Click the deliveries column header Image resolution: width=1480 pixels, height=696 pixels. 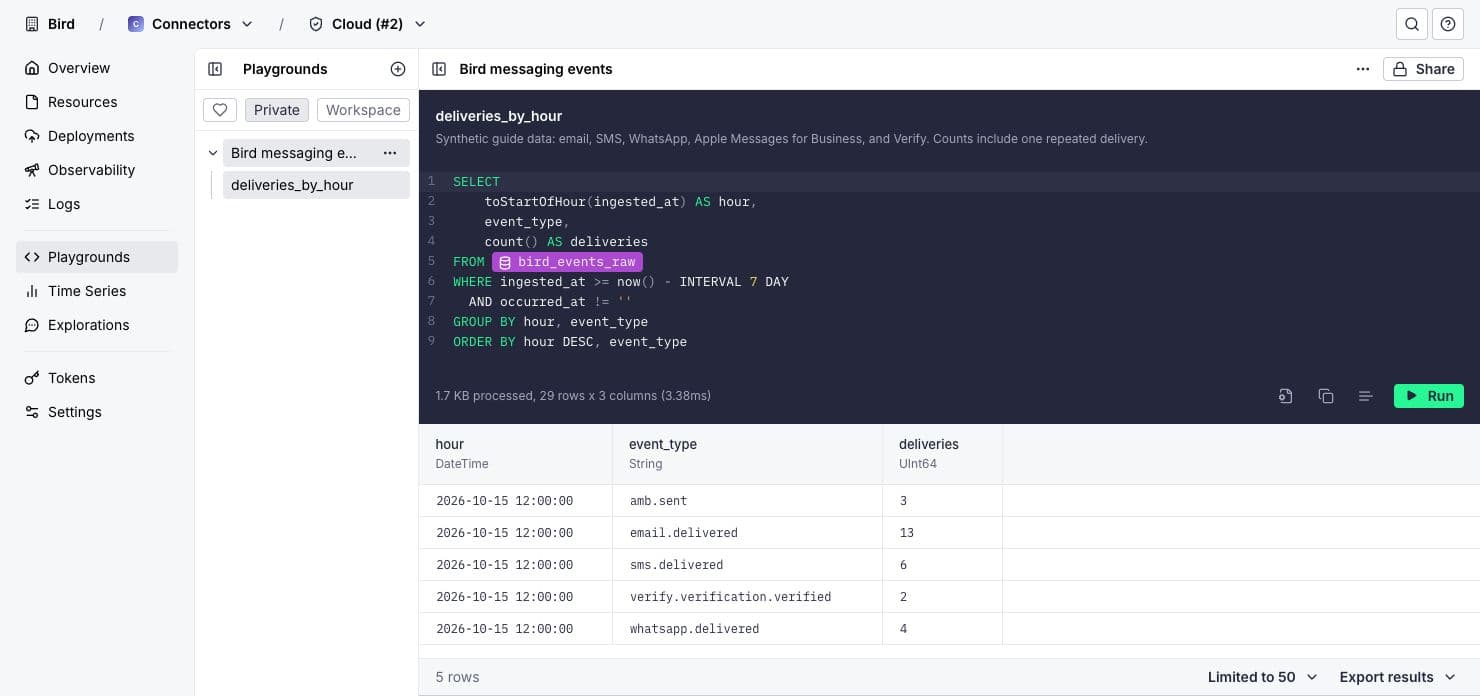click(942, 454)
